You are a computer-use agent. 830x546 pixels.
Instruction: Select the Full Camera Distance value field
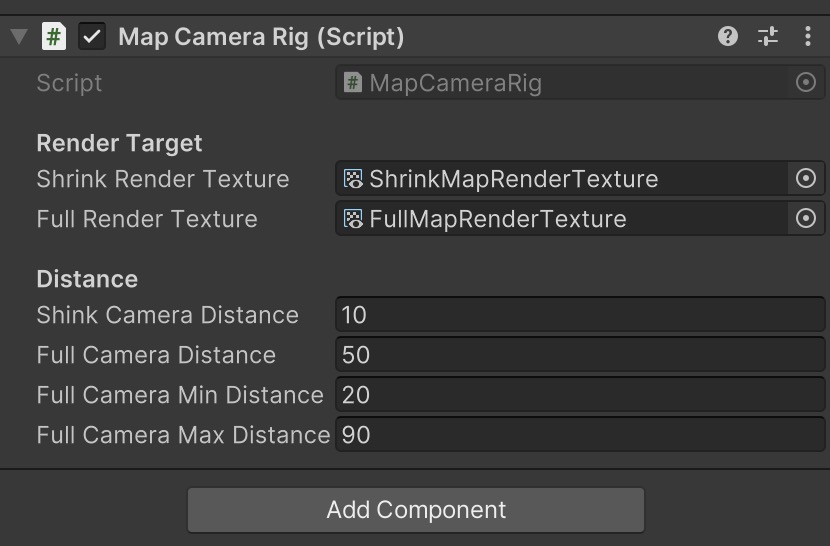click(x=580, y=354)
